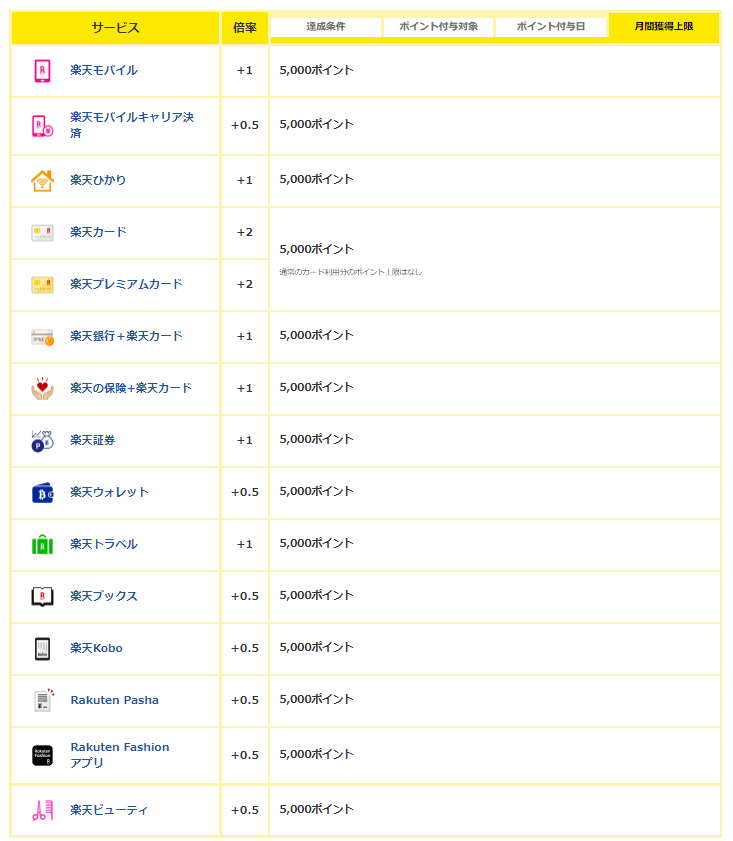
Task: Switch to the 達成条件 tab
Action: coord(326,27)
